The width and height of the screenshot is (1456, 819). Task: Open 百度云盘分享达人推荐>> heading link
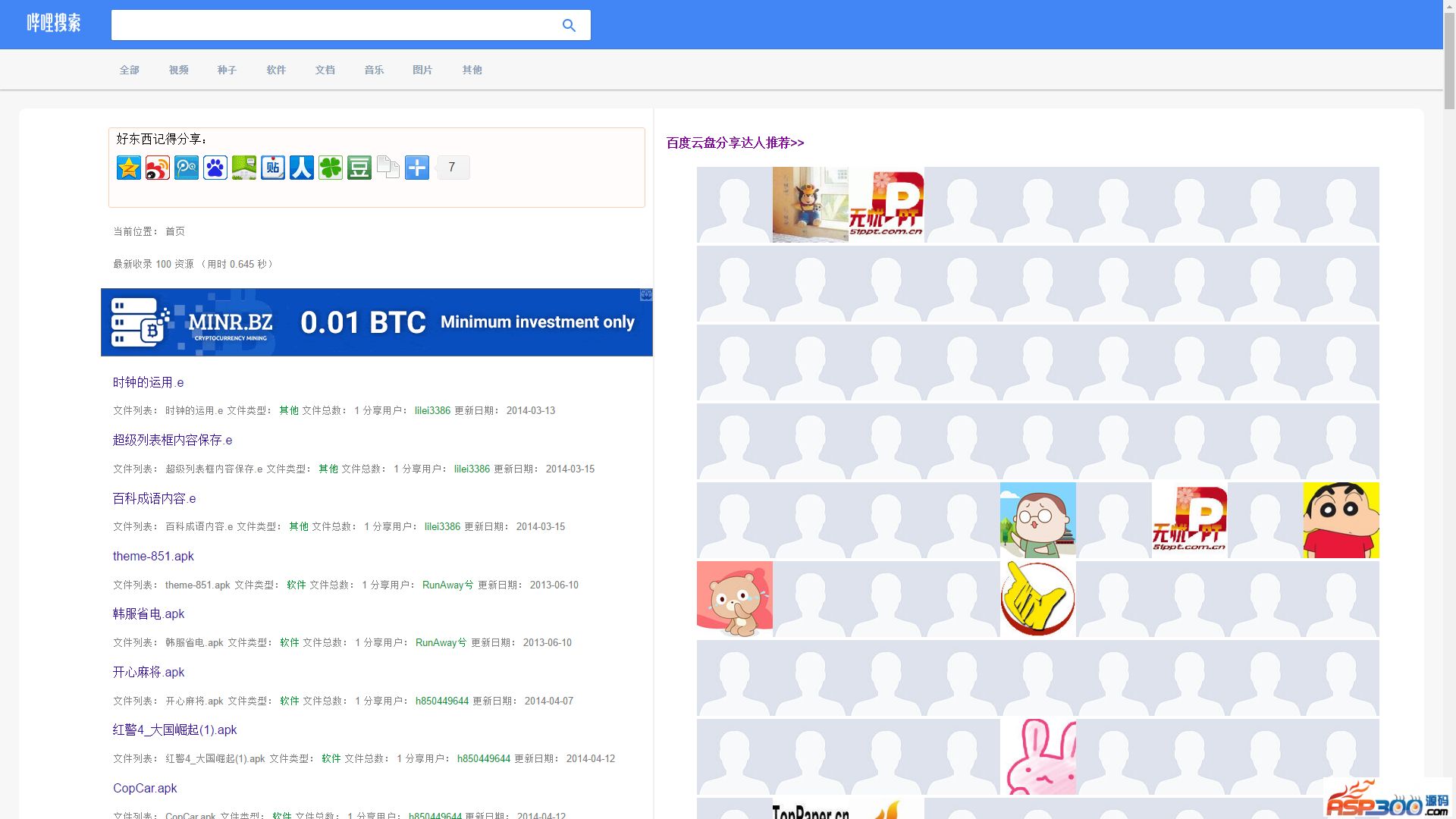[x=735, y=143]
